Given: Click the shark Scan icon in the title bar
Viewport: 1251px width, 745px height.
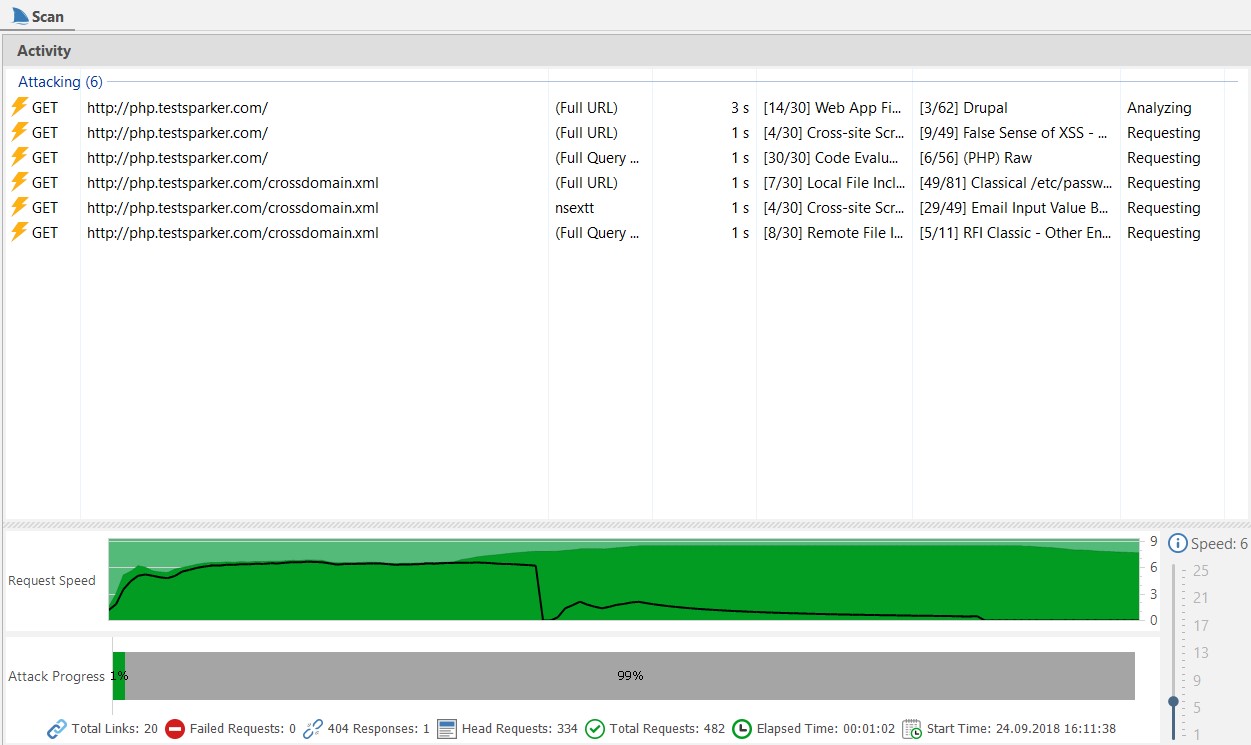Looking at the screenshot, I should point(18,15).
